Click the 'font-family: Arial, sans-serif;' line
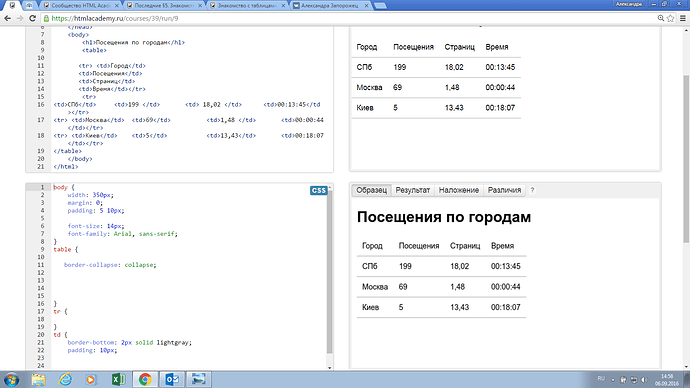 pos(122,234)
